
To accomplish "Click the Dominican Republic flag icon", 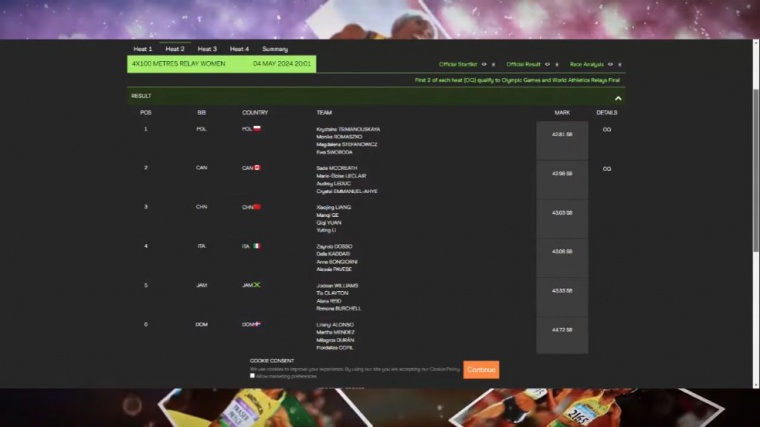I will [257, 324].
